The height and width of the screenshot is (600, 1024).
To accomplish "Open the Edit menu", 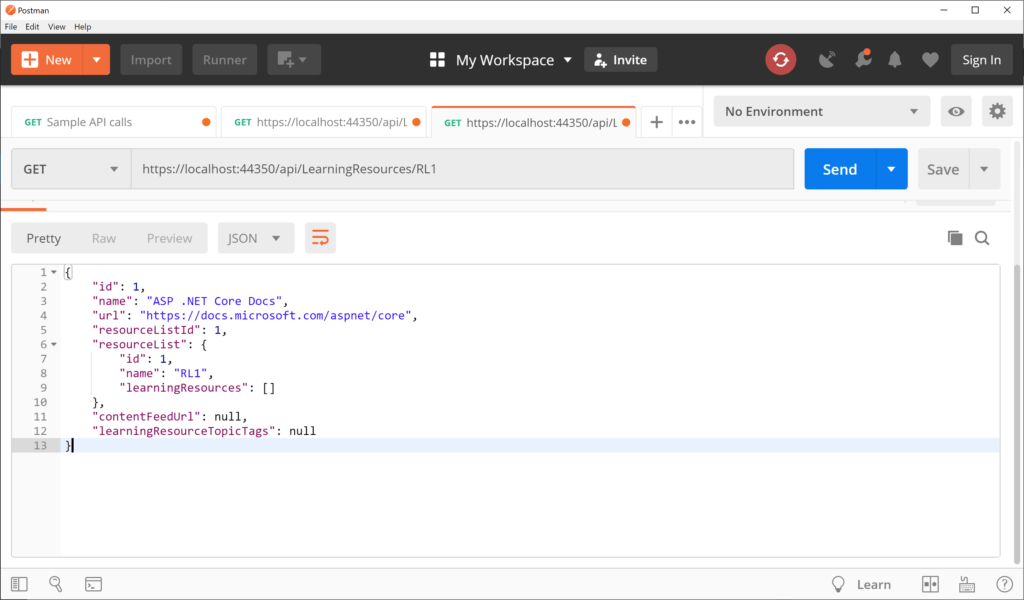I will (32, 27).
